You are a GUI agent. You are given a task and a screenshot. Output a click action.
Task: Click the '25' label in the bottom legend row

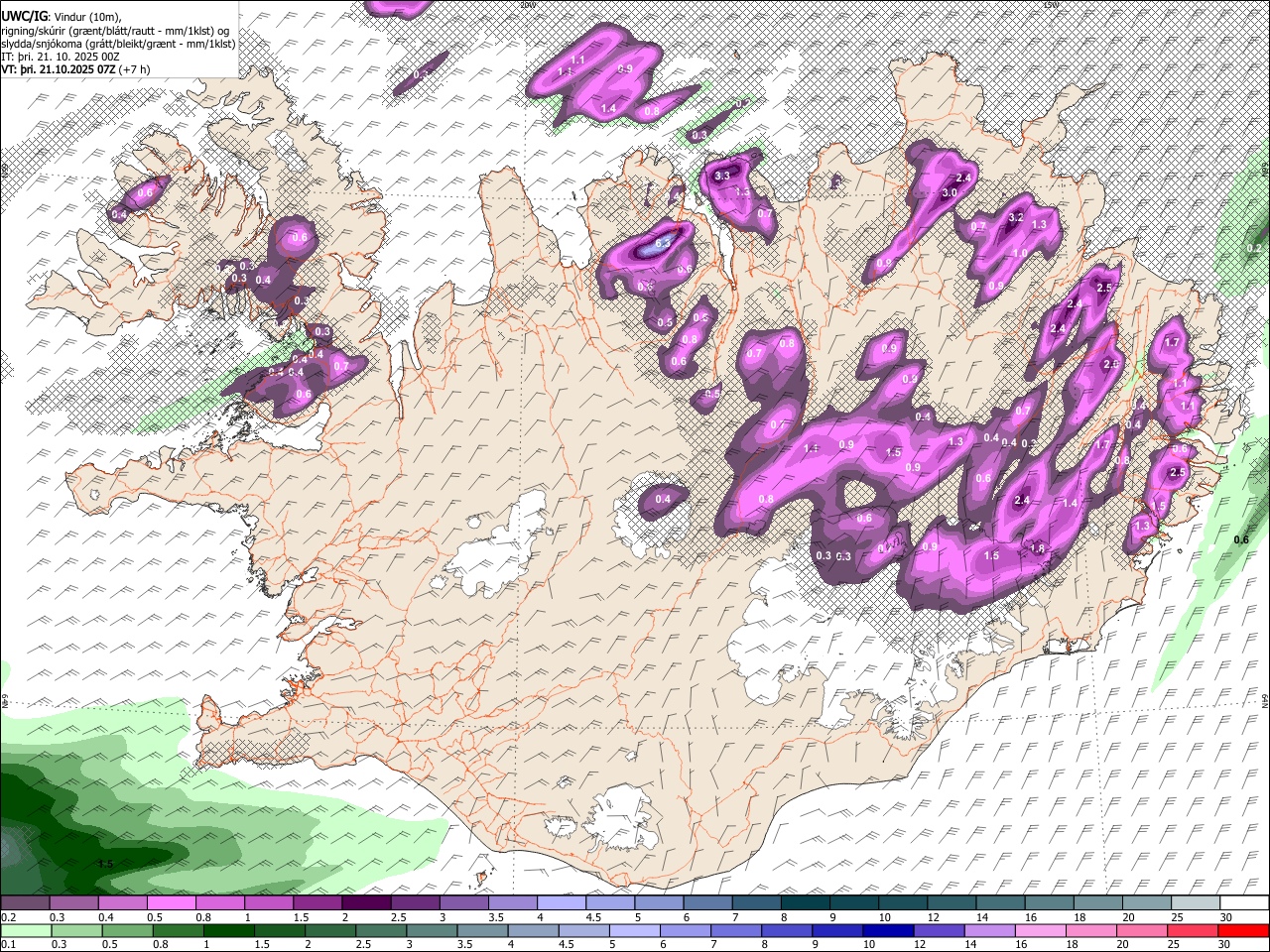[x=1176, y=944]
